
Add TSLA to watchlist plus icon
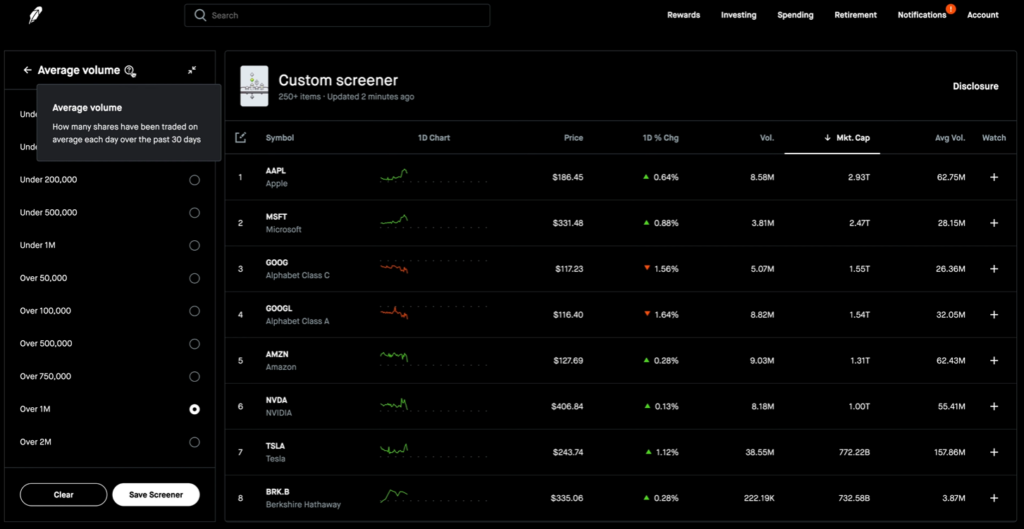point(994,452)
